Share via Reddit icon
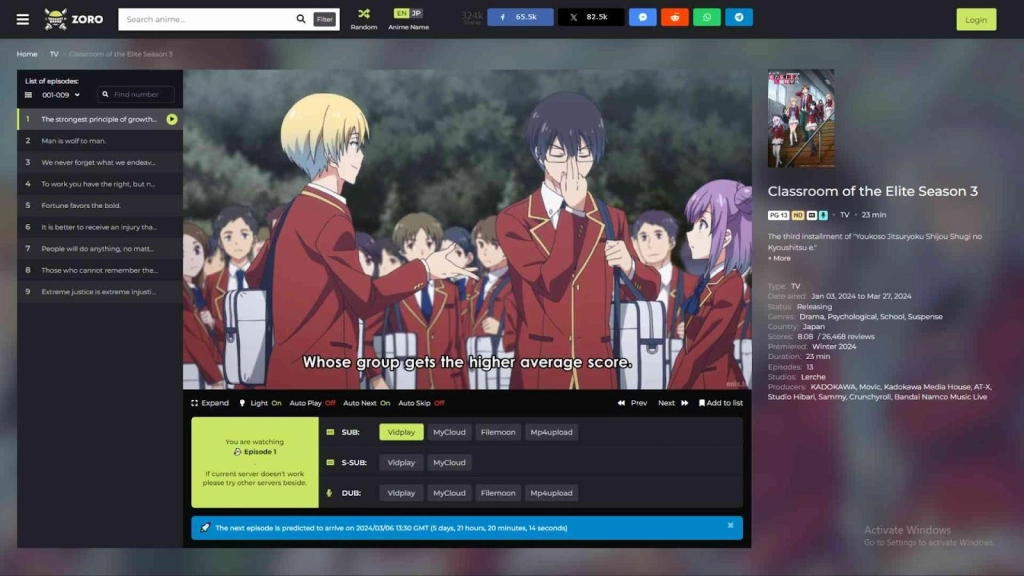 [x=675, y=17]
